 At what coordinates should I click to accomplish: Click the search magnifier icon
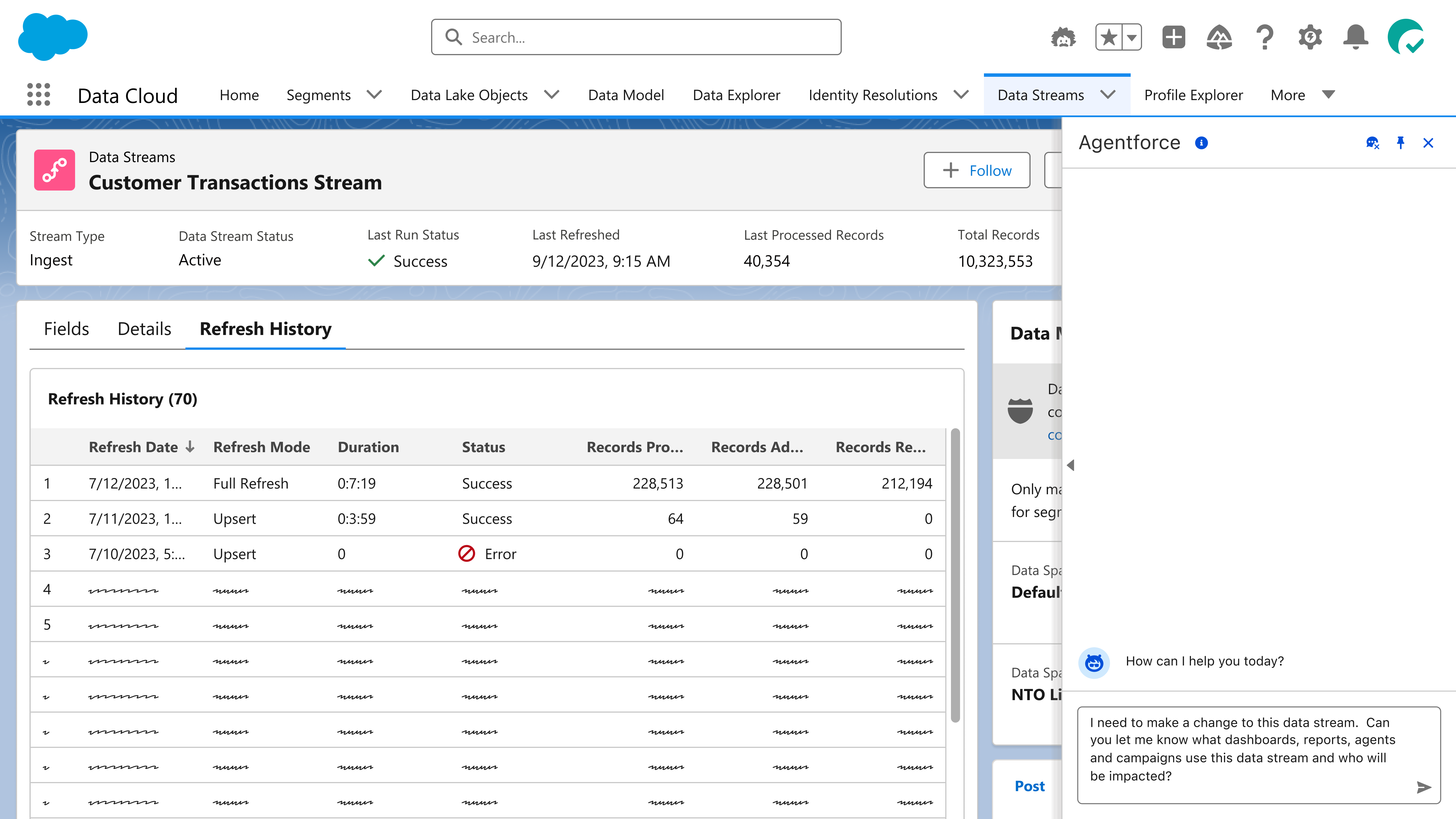click(453, 37)
